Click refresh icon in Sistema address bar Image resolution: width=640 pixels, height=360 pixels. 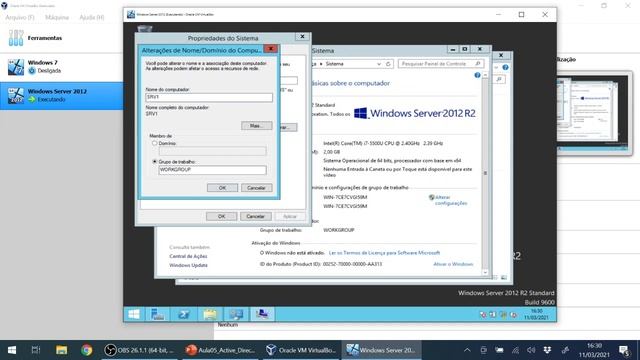tap(388, 64)
